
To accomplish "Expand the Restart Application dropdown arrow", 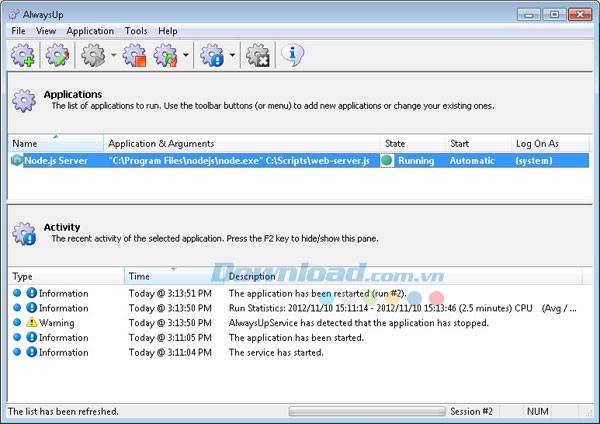I will [186, 55].
